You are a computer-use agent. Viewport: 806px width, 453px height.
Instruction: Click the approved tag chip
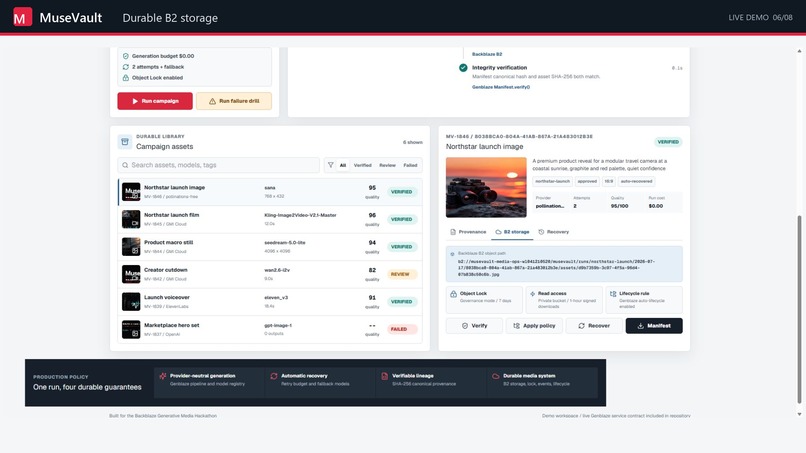(587, 181)
